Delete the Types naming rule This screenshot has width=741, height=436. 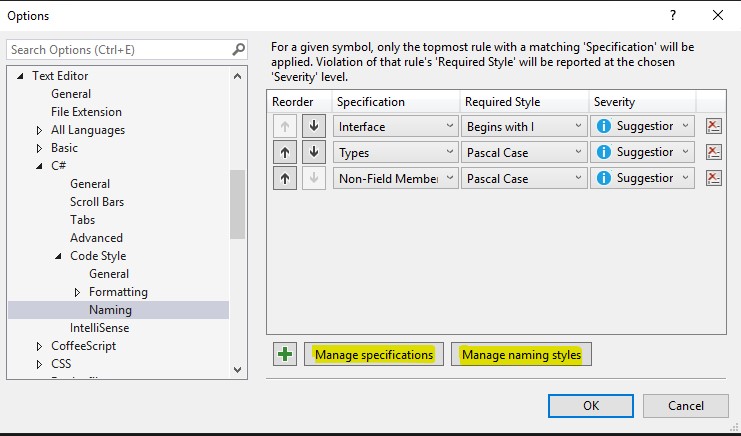coord(713,152)
